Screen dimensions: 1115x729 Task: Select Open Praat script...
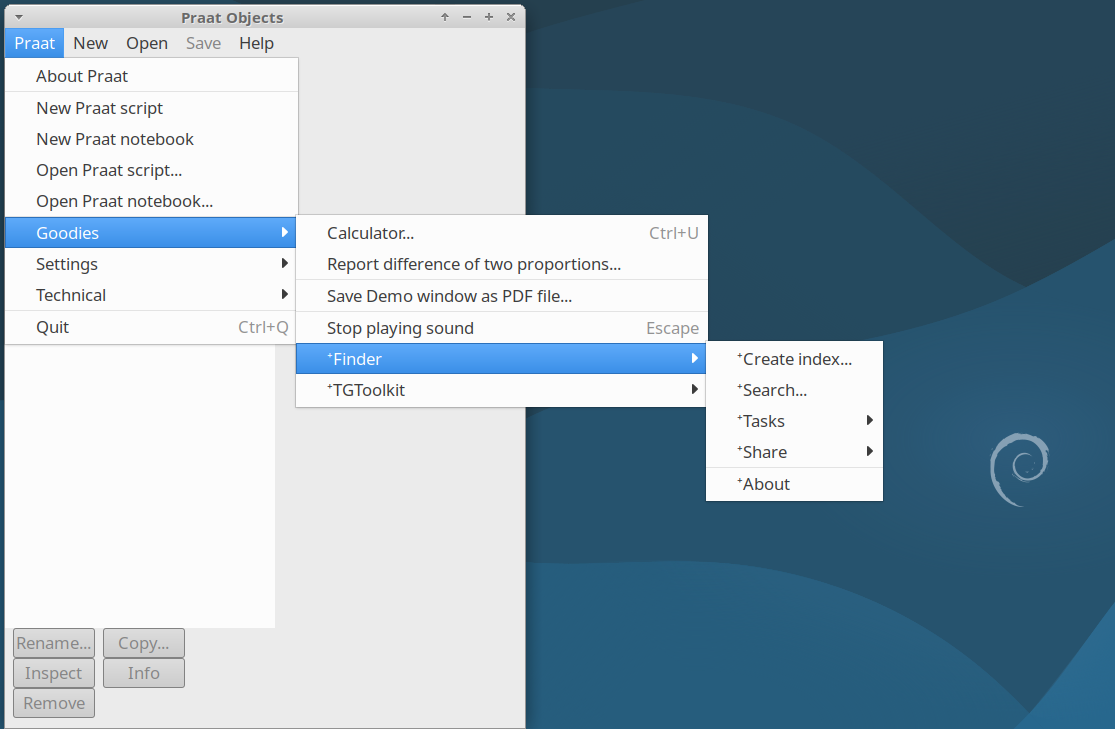(151, 171)
